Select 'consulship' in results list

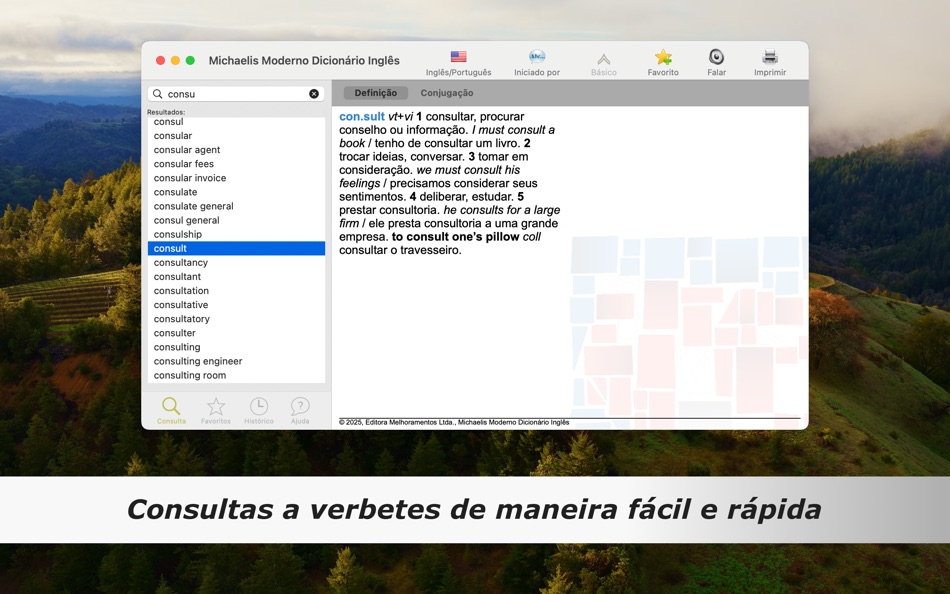[236, 234]
